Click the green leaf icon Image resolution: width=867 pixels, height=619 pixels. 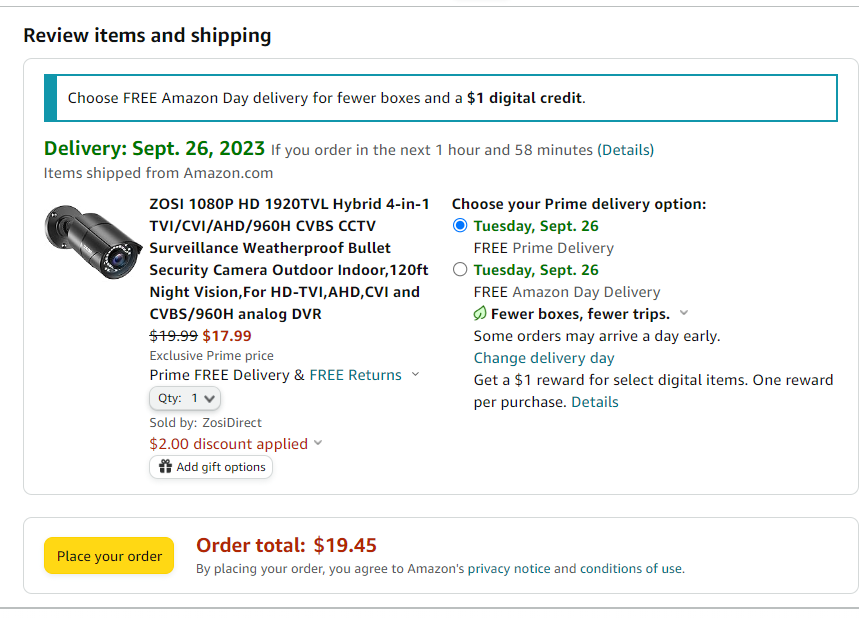tap(480, 314)
